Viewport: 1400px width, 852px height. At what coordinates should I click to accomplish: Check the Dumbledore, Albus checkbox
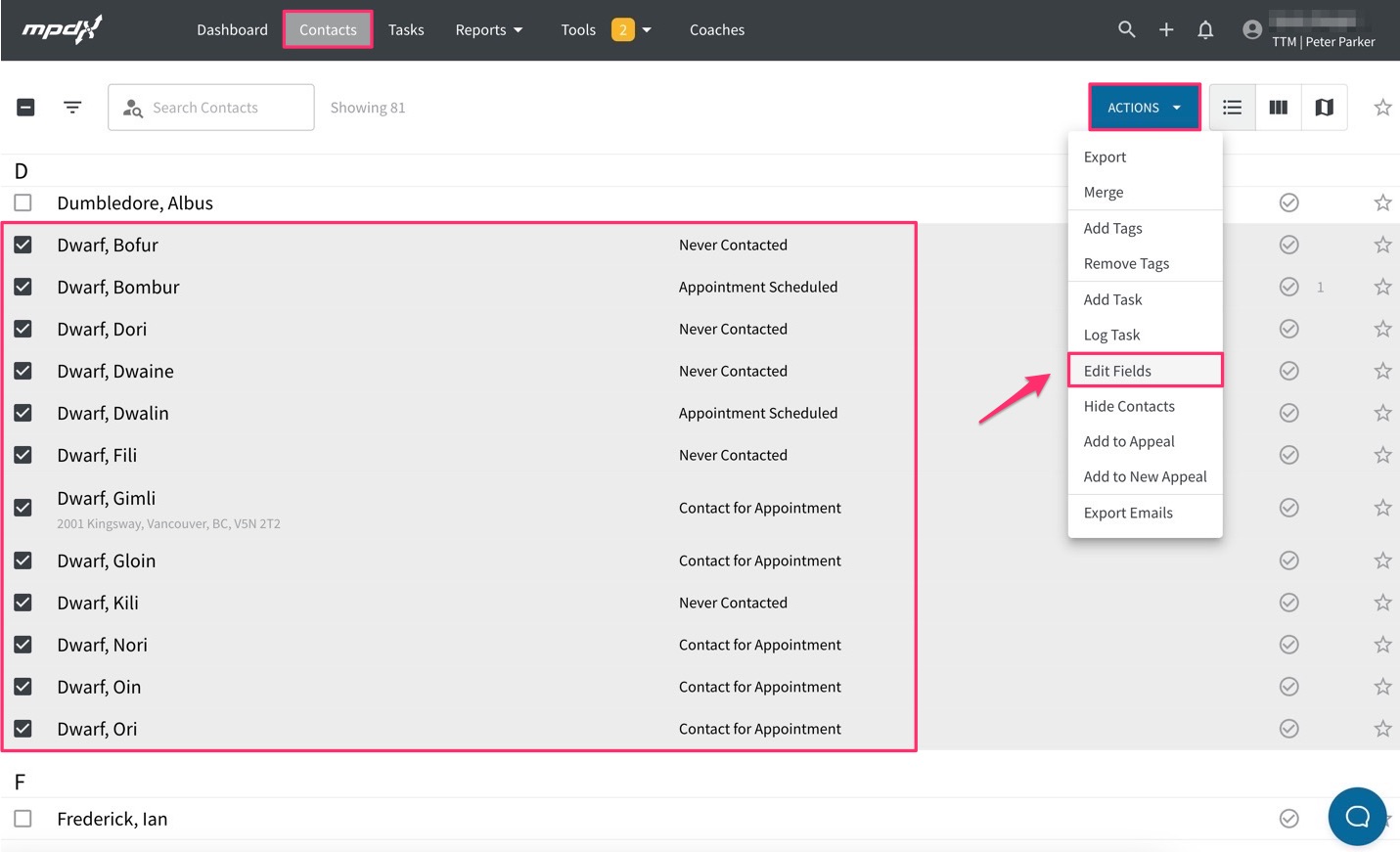pyautogui.click(x=23, y=202)
